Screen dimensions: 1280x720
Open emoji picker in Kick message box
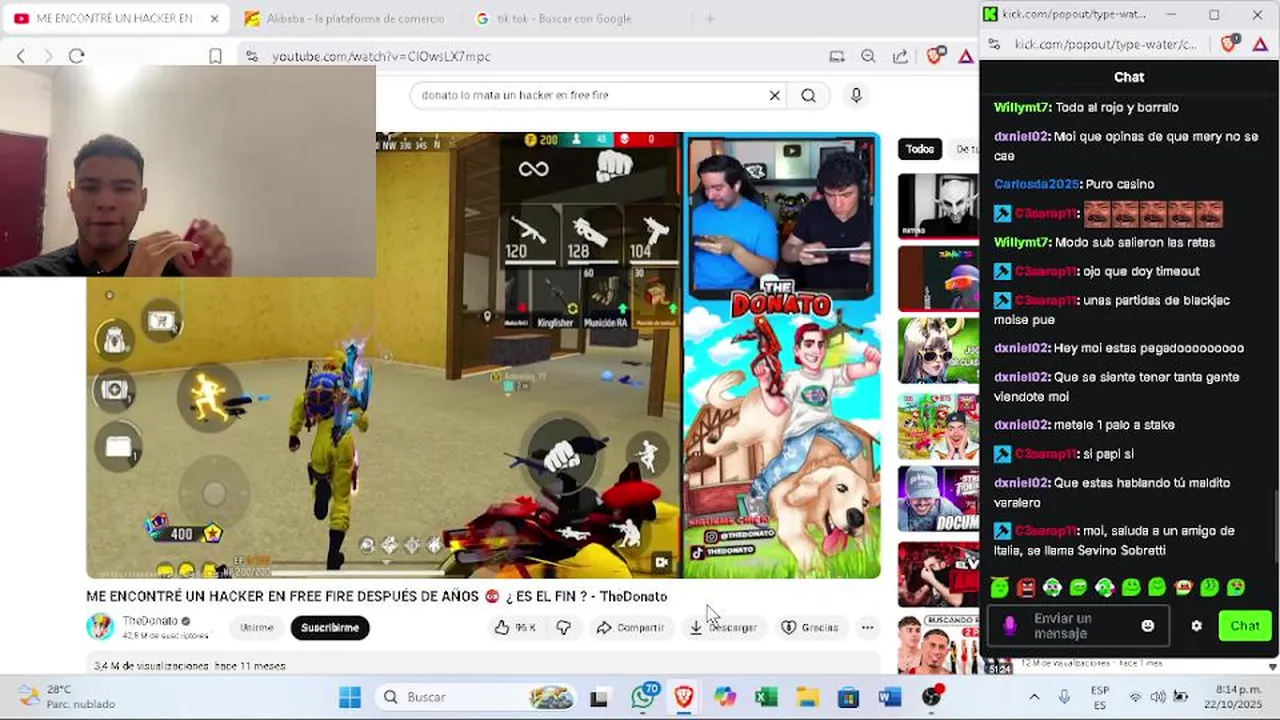(1148, 626)
